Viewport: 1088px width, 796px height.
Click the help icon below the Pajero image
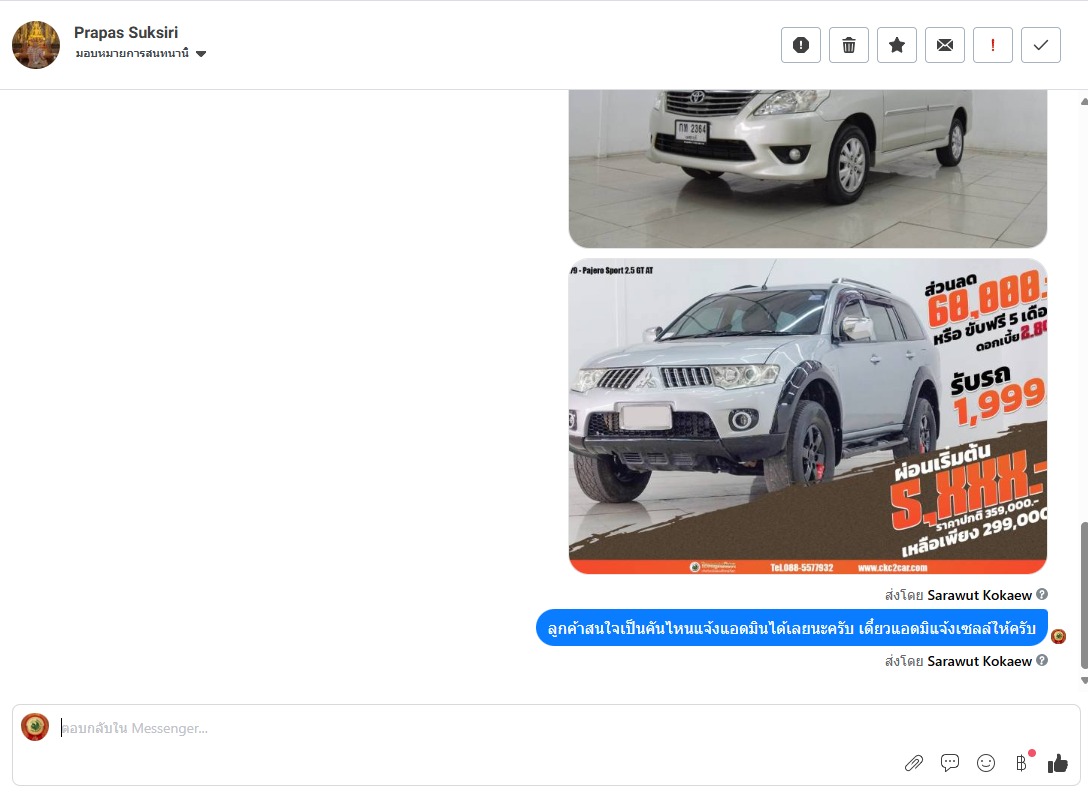click(x=1042, y=594)
